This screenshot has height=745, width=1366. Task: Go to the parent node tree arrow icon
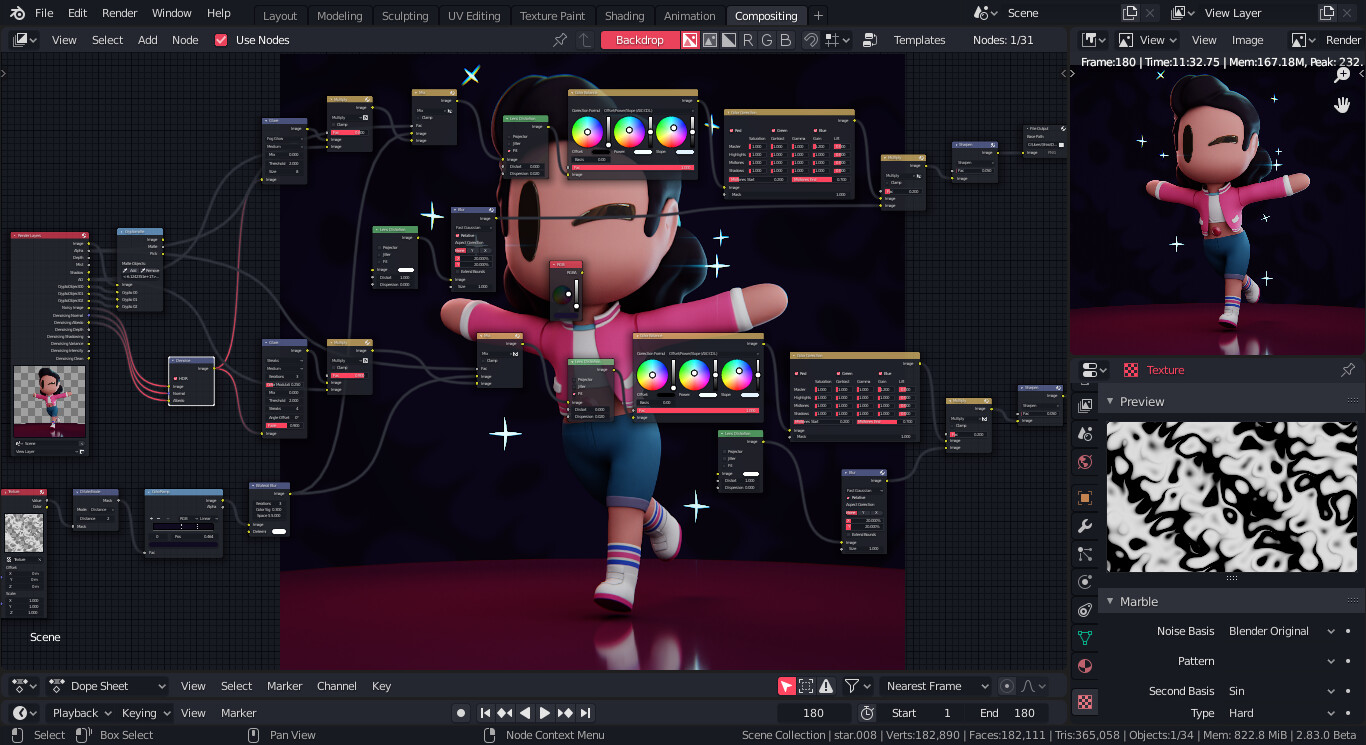click(x=585, y=40)
